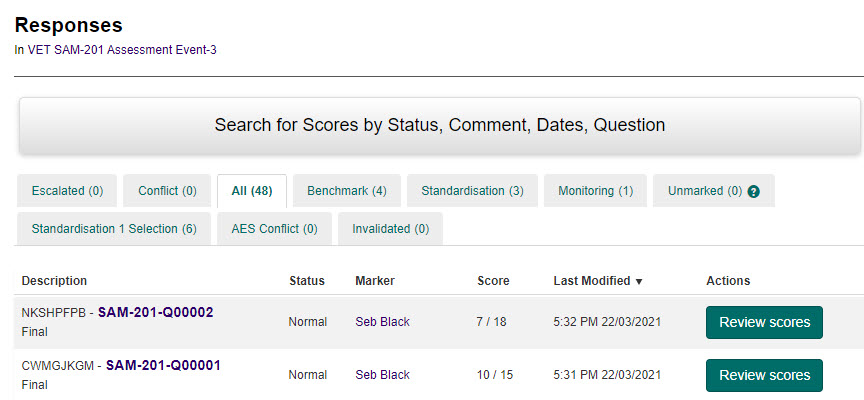
Task: Click the Last Modified sort arrow
Action: (x=639, y=281)
